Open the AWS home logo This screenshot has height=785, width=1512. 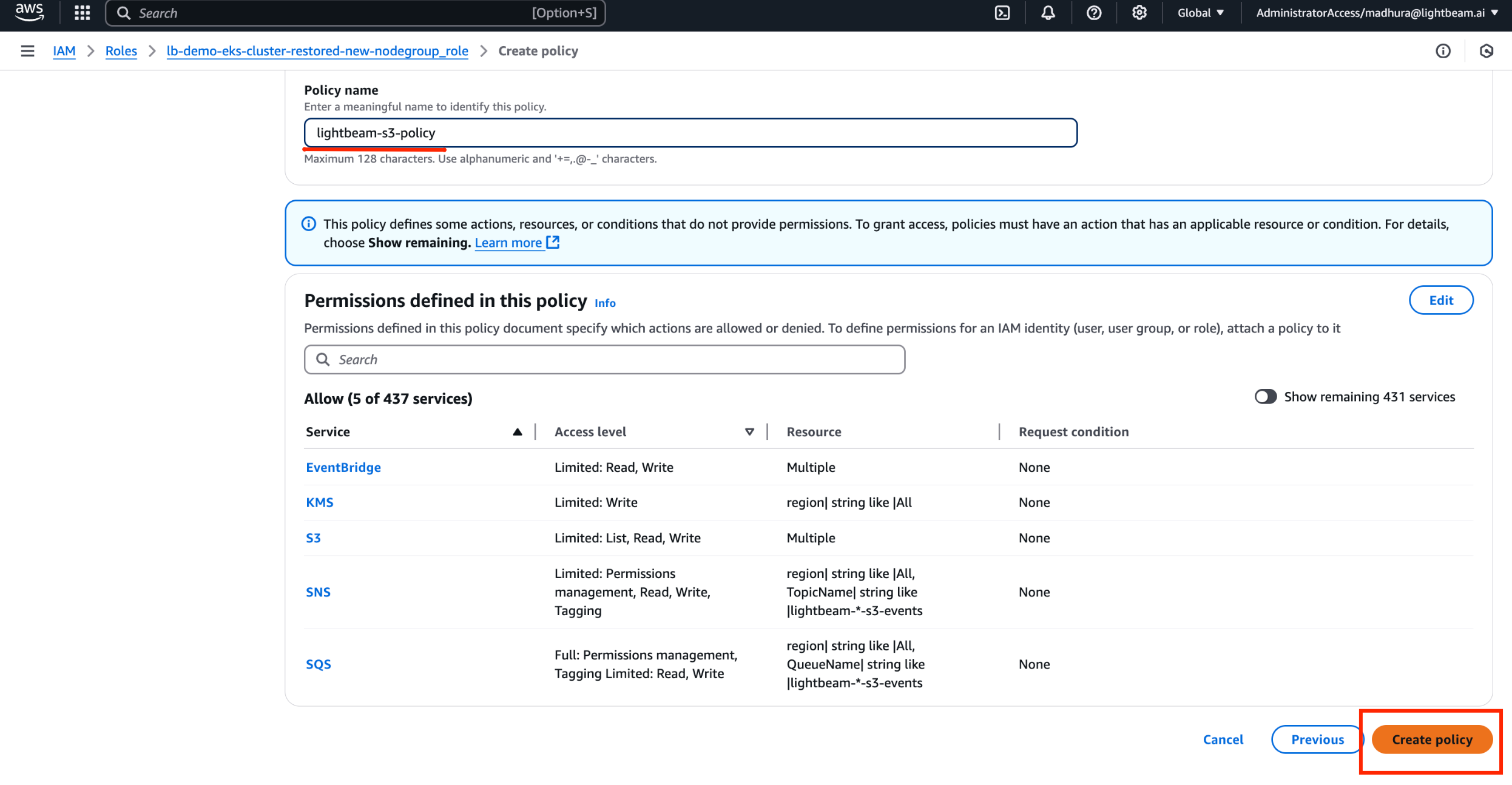29,13
